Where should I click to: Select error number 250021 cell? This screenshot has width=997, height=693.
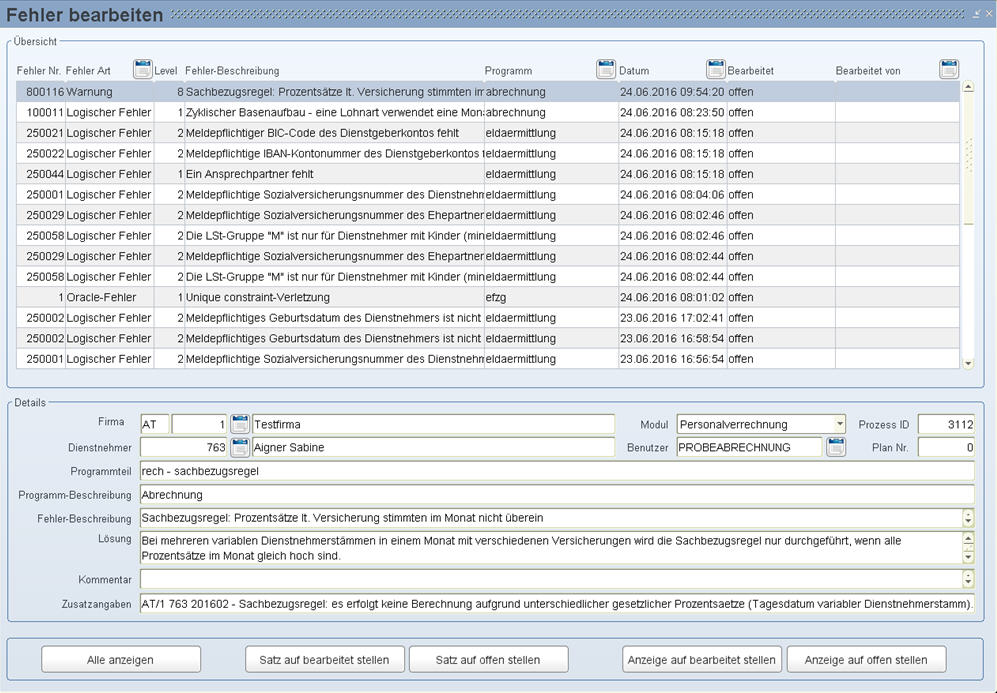click(41, 133)
